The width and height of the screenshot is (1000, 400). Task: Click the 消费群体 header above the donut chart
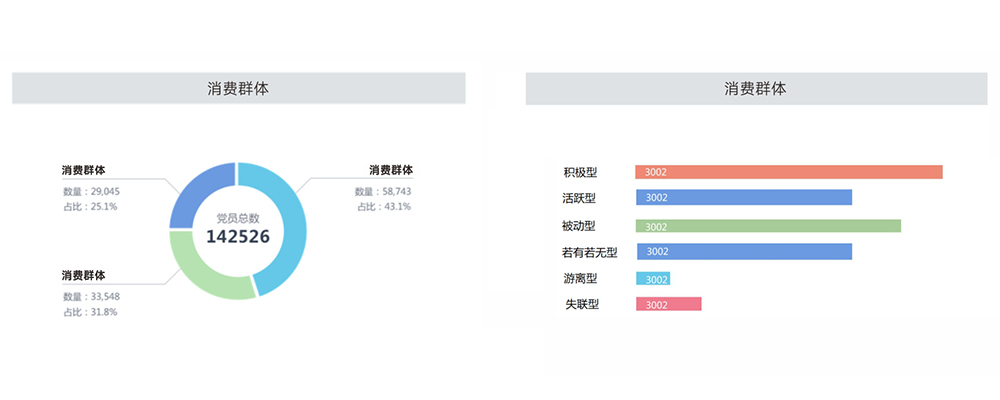237,89
